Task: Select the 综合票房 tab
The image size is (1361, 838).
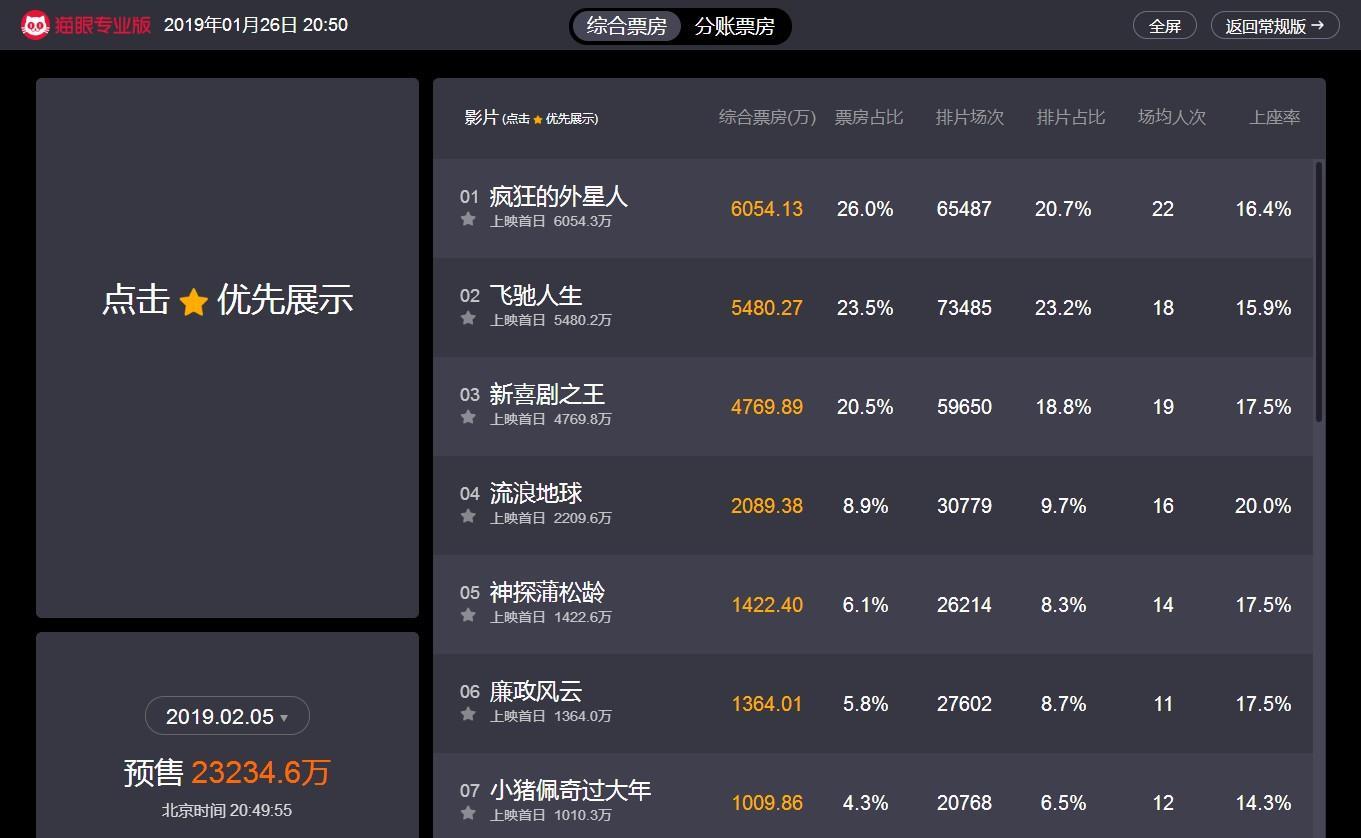Action: click(x=626, y=27)
